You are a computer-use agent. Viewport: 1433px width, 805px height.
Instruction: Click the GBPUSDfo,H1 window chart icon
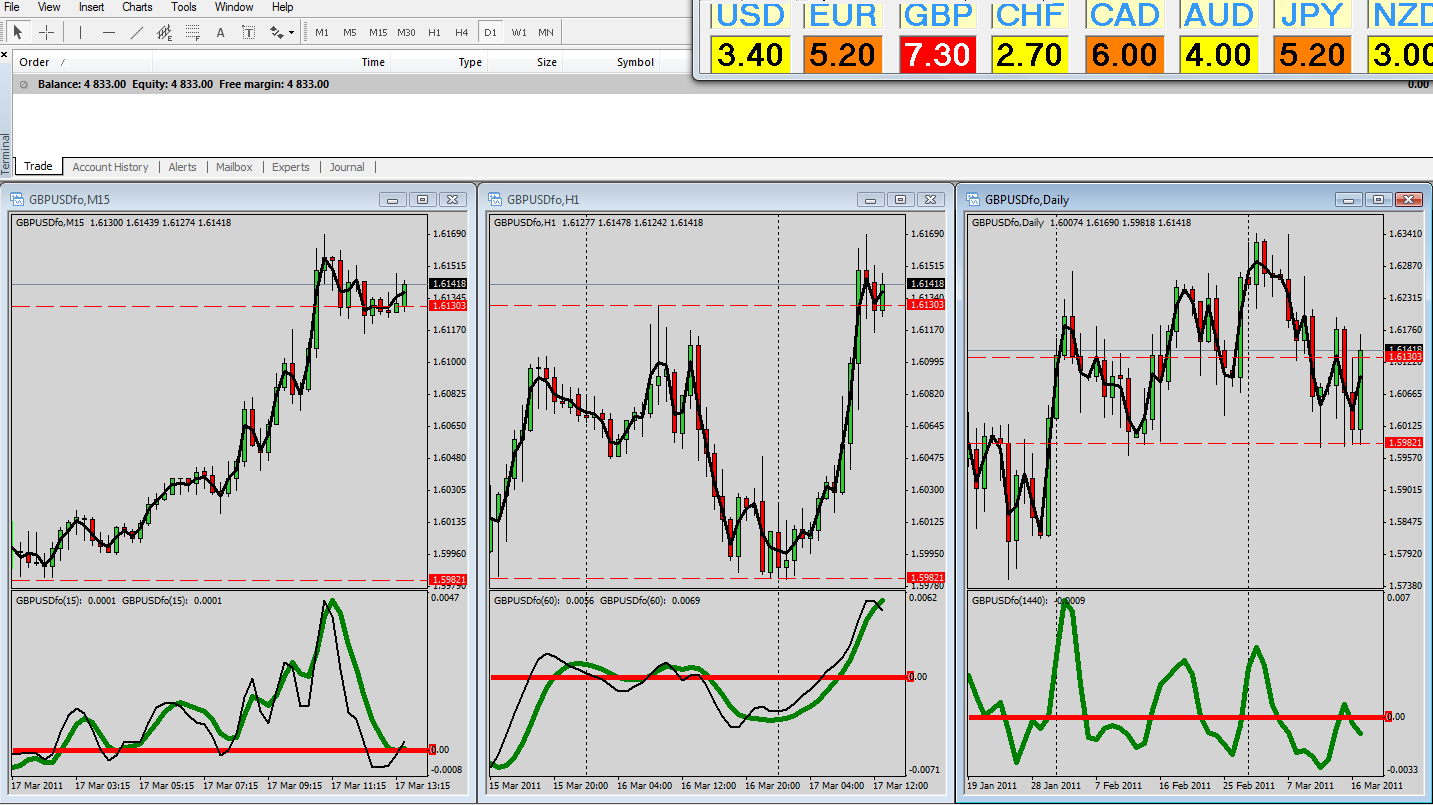pos(494,199)
